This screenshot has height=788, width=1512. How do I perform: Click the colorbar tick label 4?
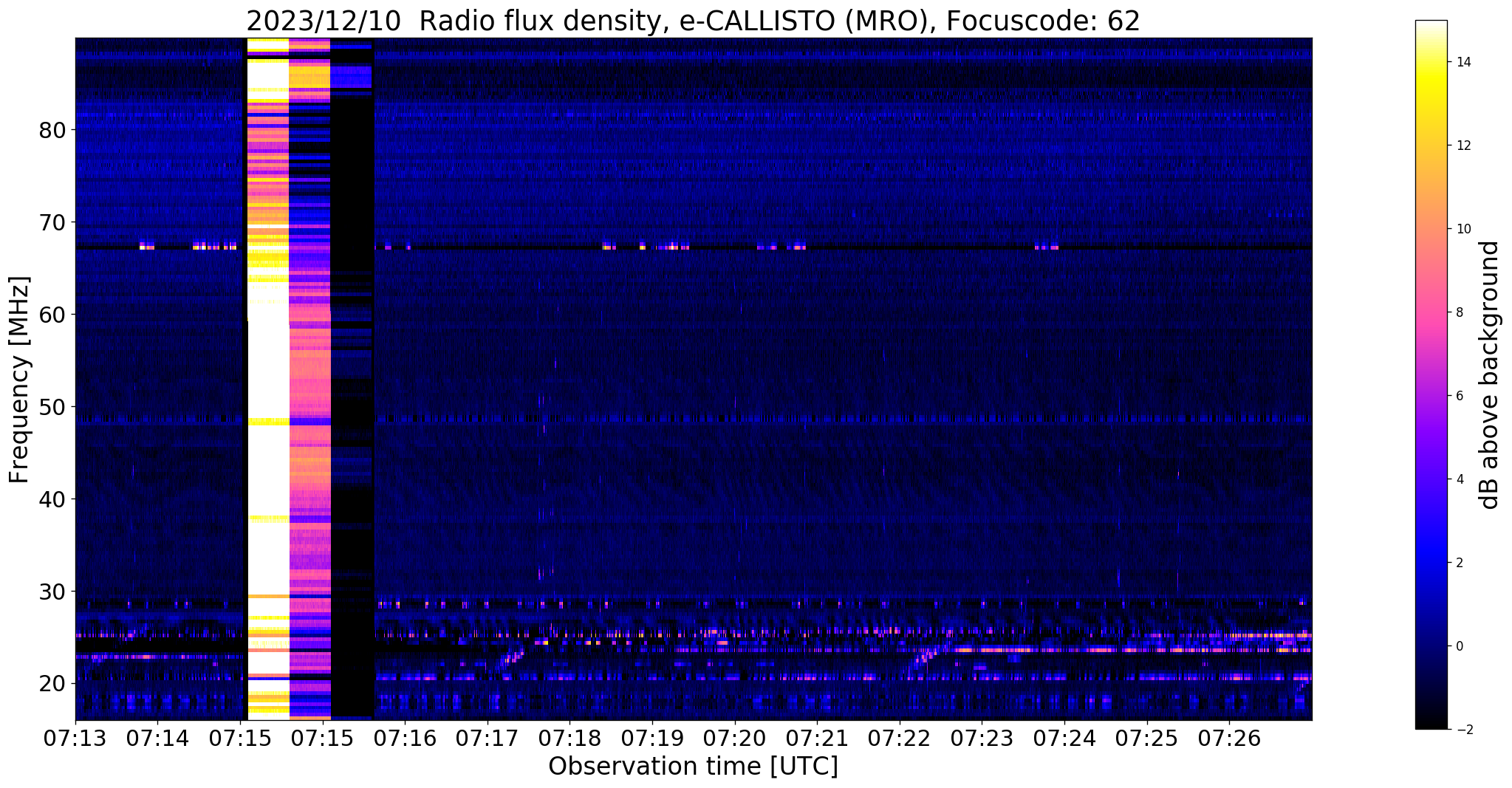click(1459, 480)
